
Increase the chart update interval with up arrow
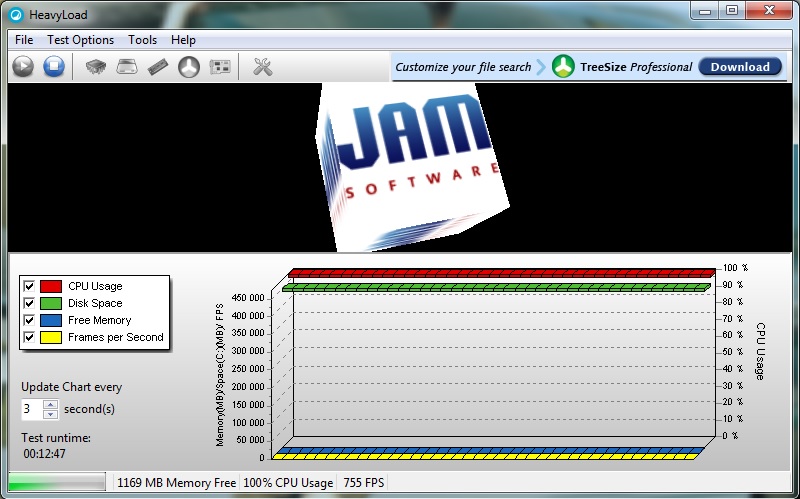pos(50,405)
